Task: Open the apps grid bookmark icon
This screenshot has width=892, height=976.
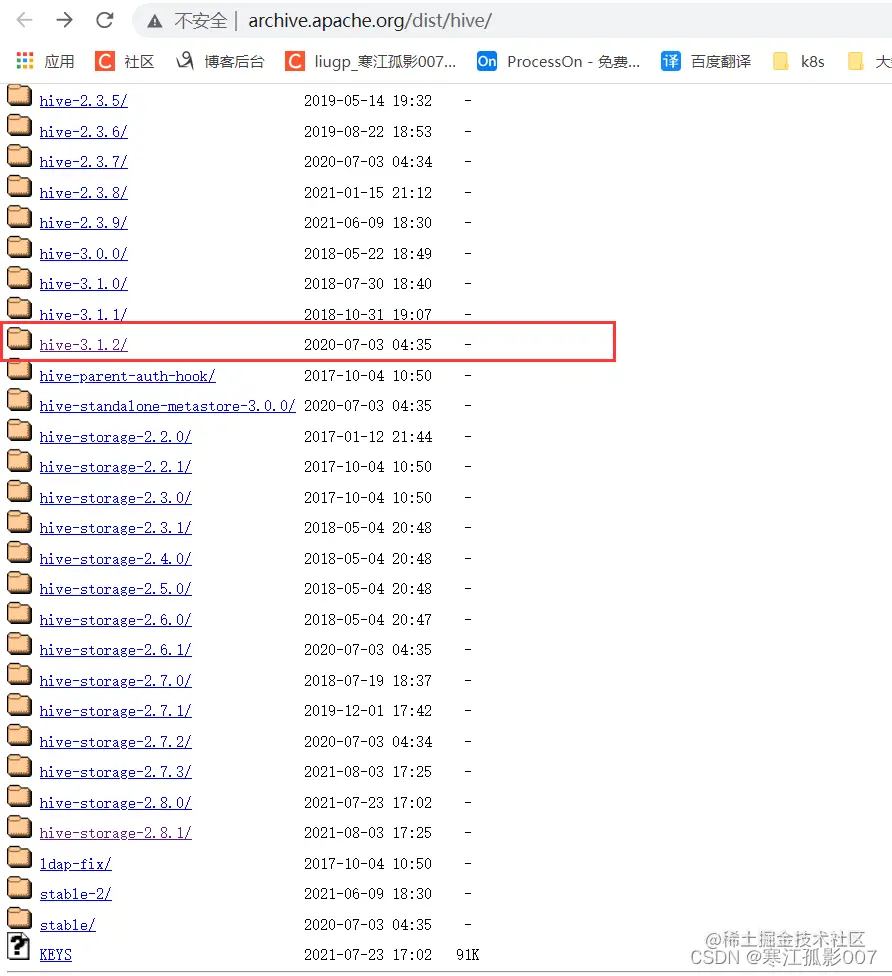Action: coord(25,61)
